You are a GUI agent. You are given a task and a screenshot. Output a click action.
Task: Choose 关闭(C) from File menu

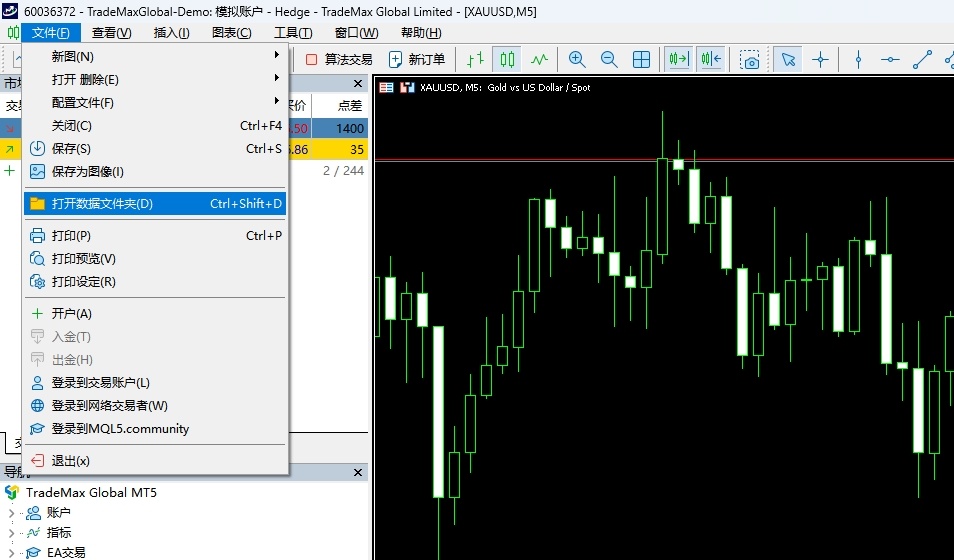click(x=155, y=126)
